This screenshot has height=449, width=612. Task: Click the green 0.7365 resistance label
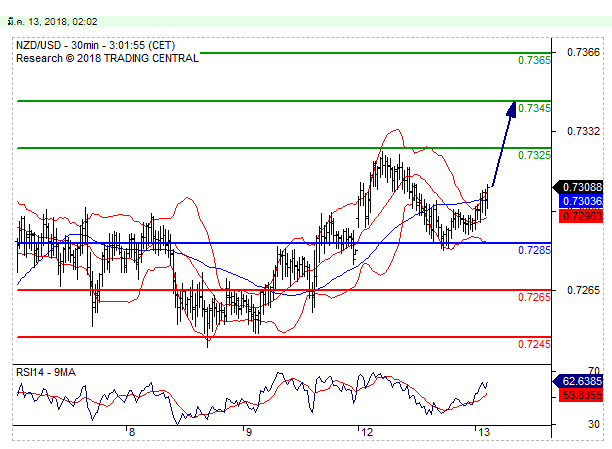534,60
